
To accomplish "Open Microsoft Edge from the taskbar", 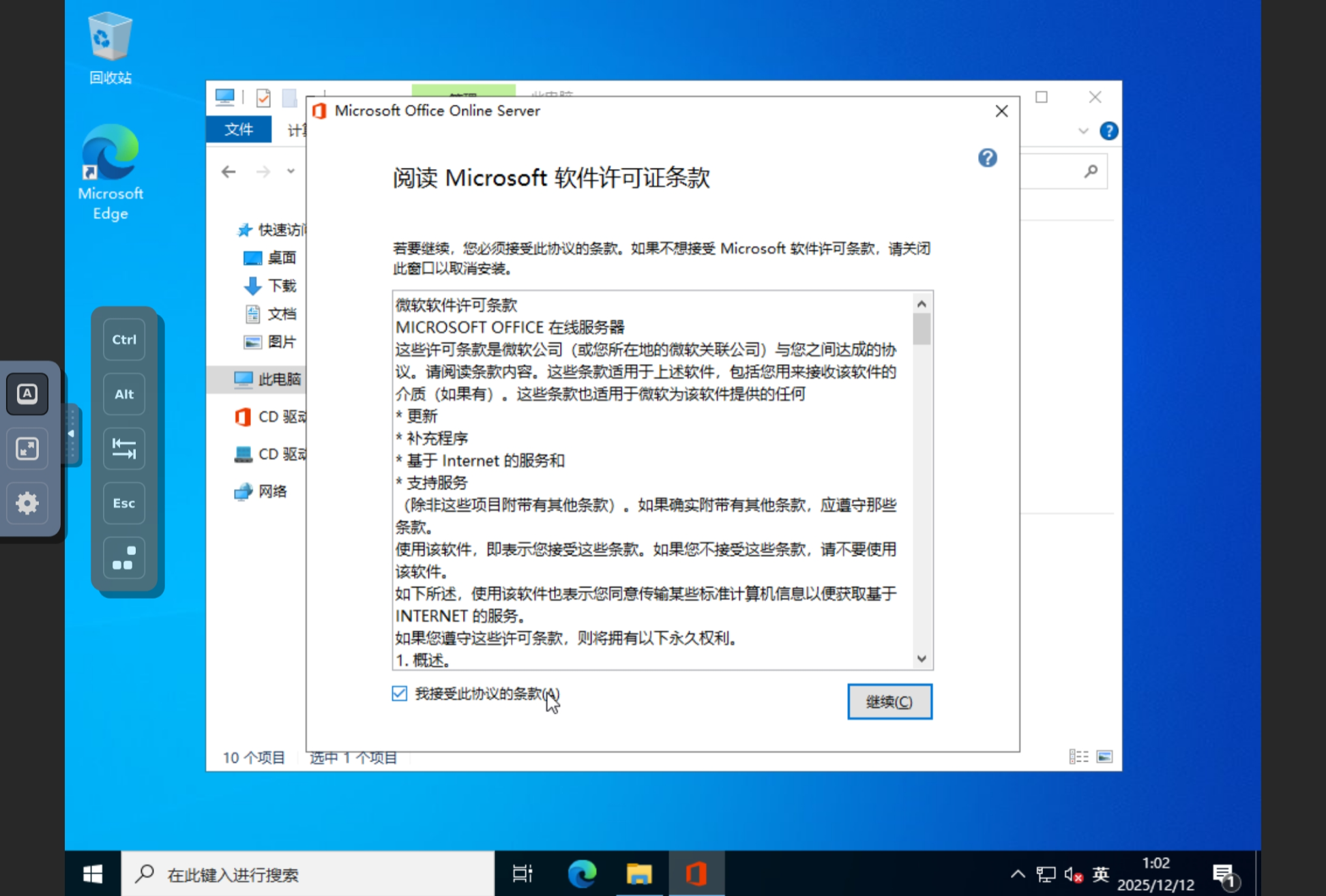I will [582, 873].
